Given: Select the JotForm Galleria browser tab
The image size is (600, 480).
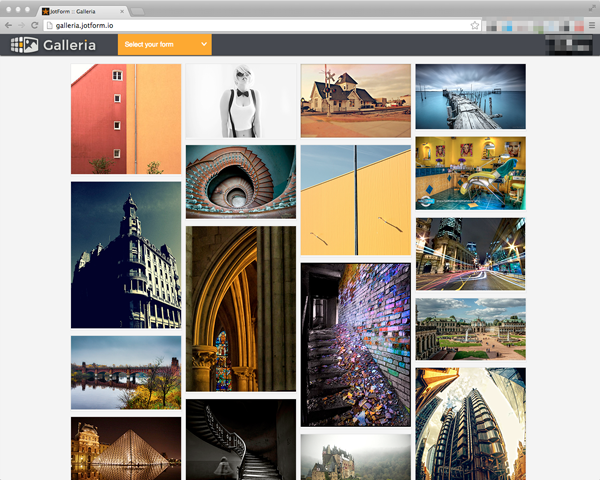Looking at the screenshot, I should pyautogui.click(x=83, y=11).
